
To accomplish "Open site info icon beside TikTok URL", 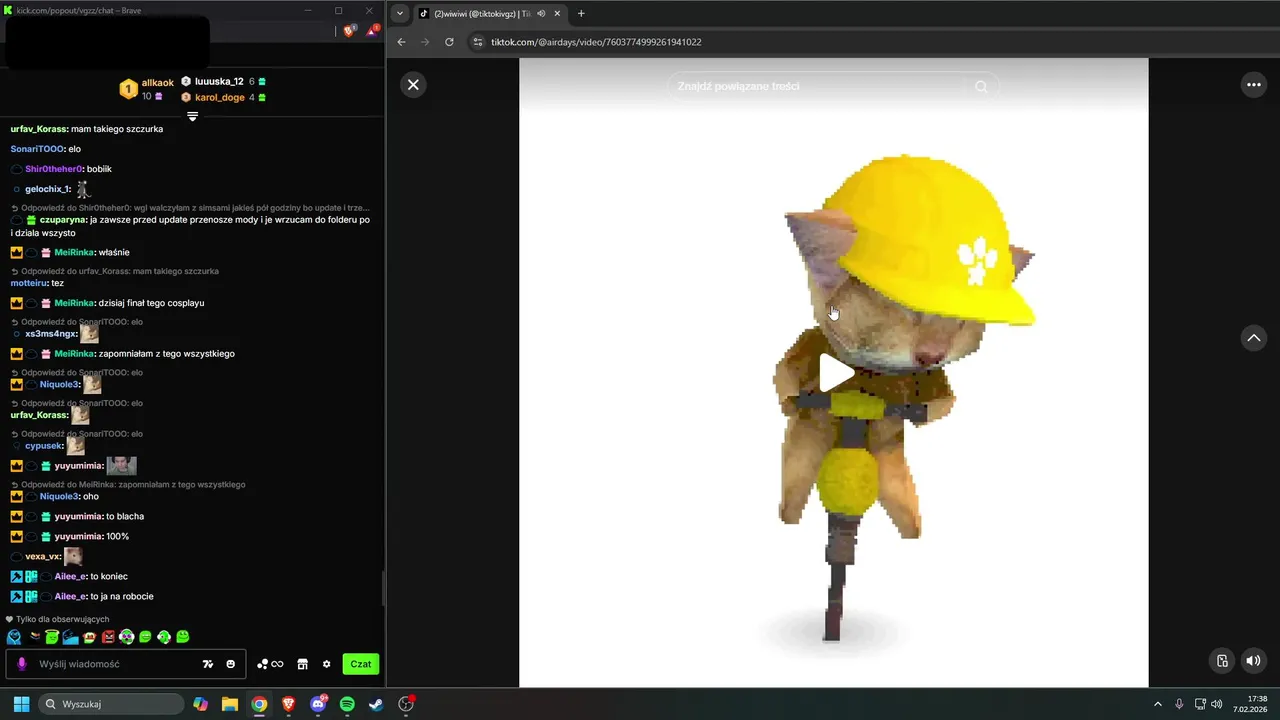I will [478, 42].
